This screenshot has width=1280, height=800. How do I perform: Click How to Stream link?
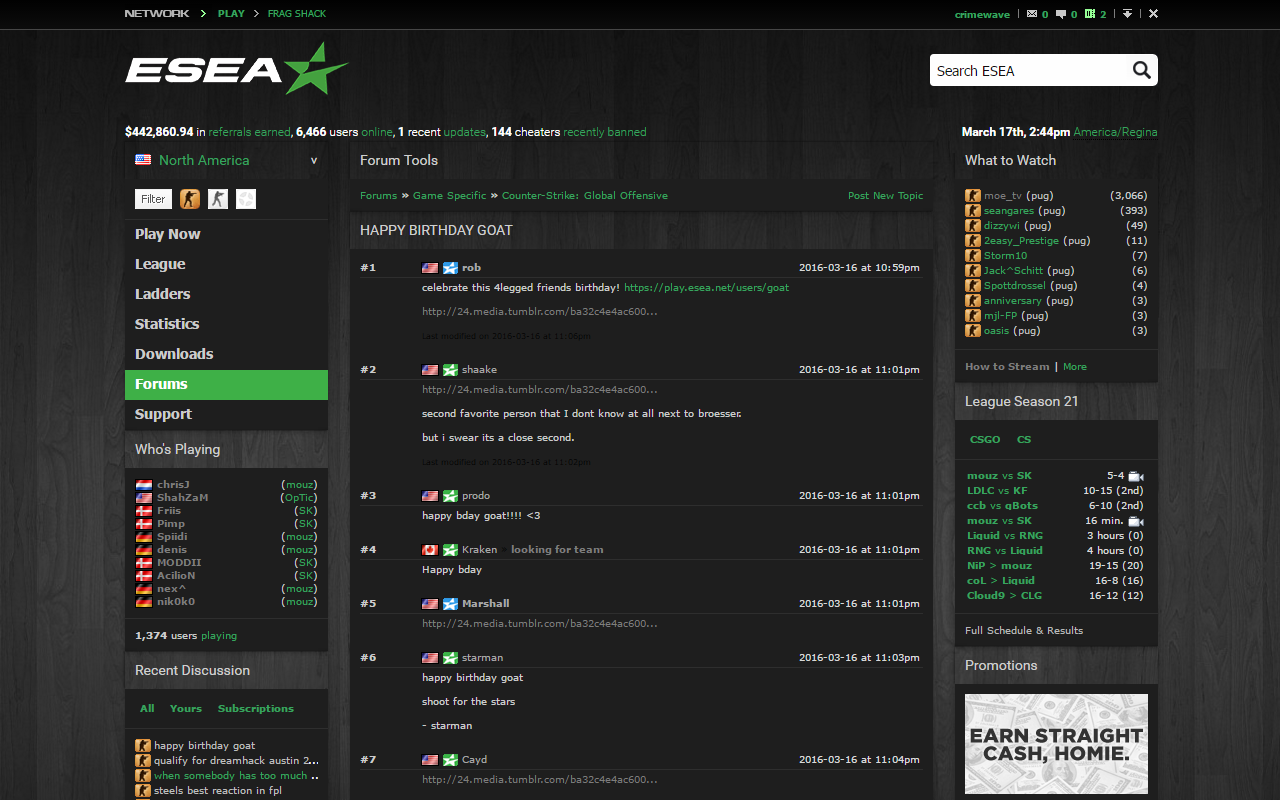(1007, 367)
